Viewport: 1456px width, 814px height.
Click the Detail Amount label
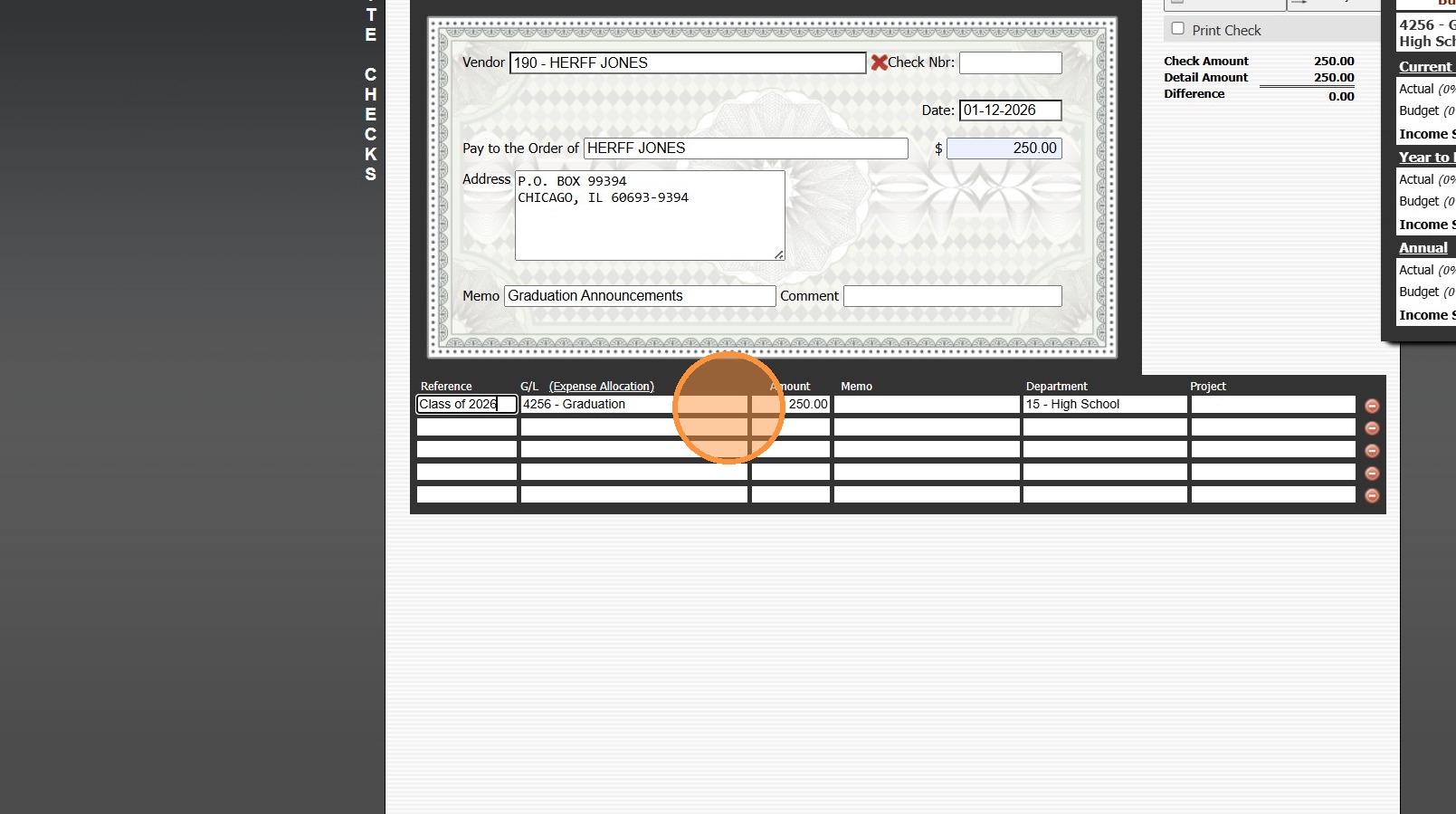click(1206, 78)
